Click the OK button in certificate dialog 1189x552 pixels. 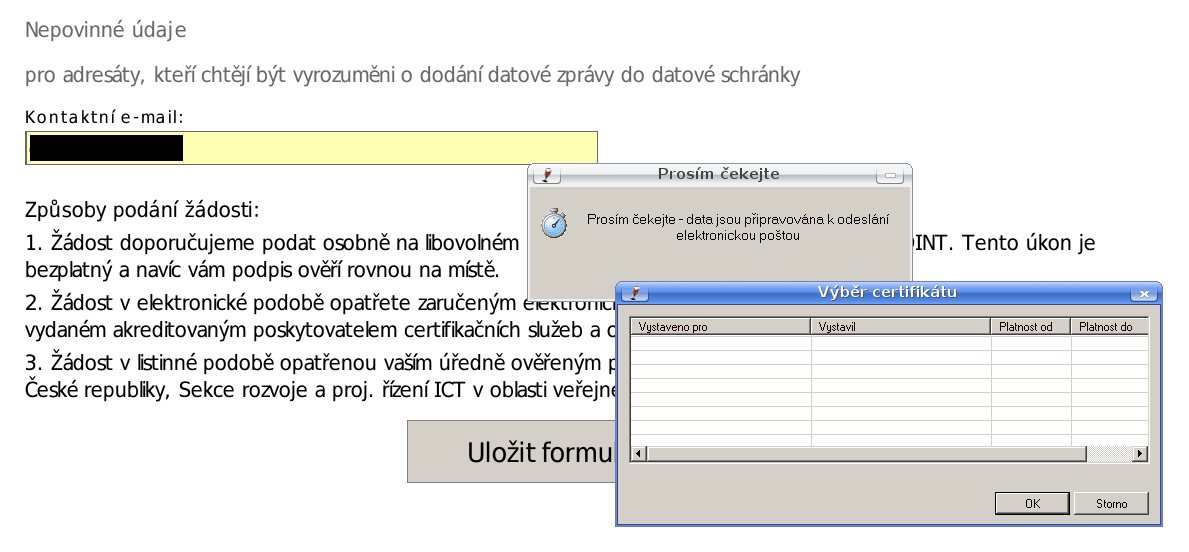1033,504
